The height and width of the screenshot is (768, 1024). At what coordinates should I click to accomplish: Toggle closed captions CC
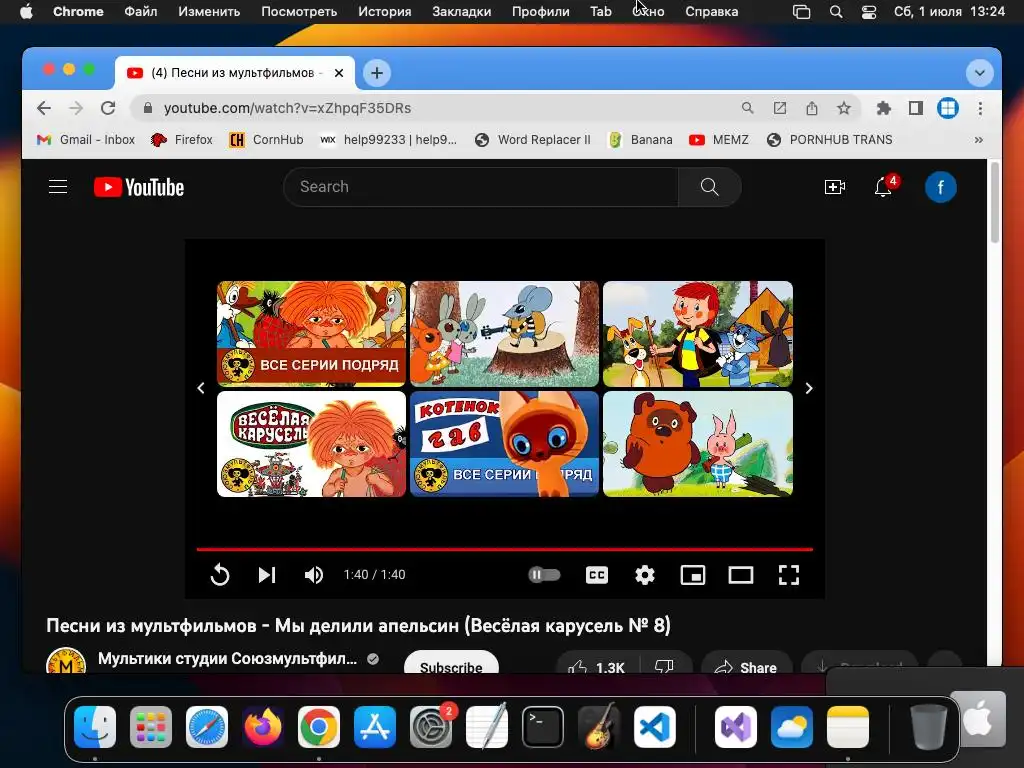[597, 575]
